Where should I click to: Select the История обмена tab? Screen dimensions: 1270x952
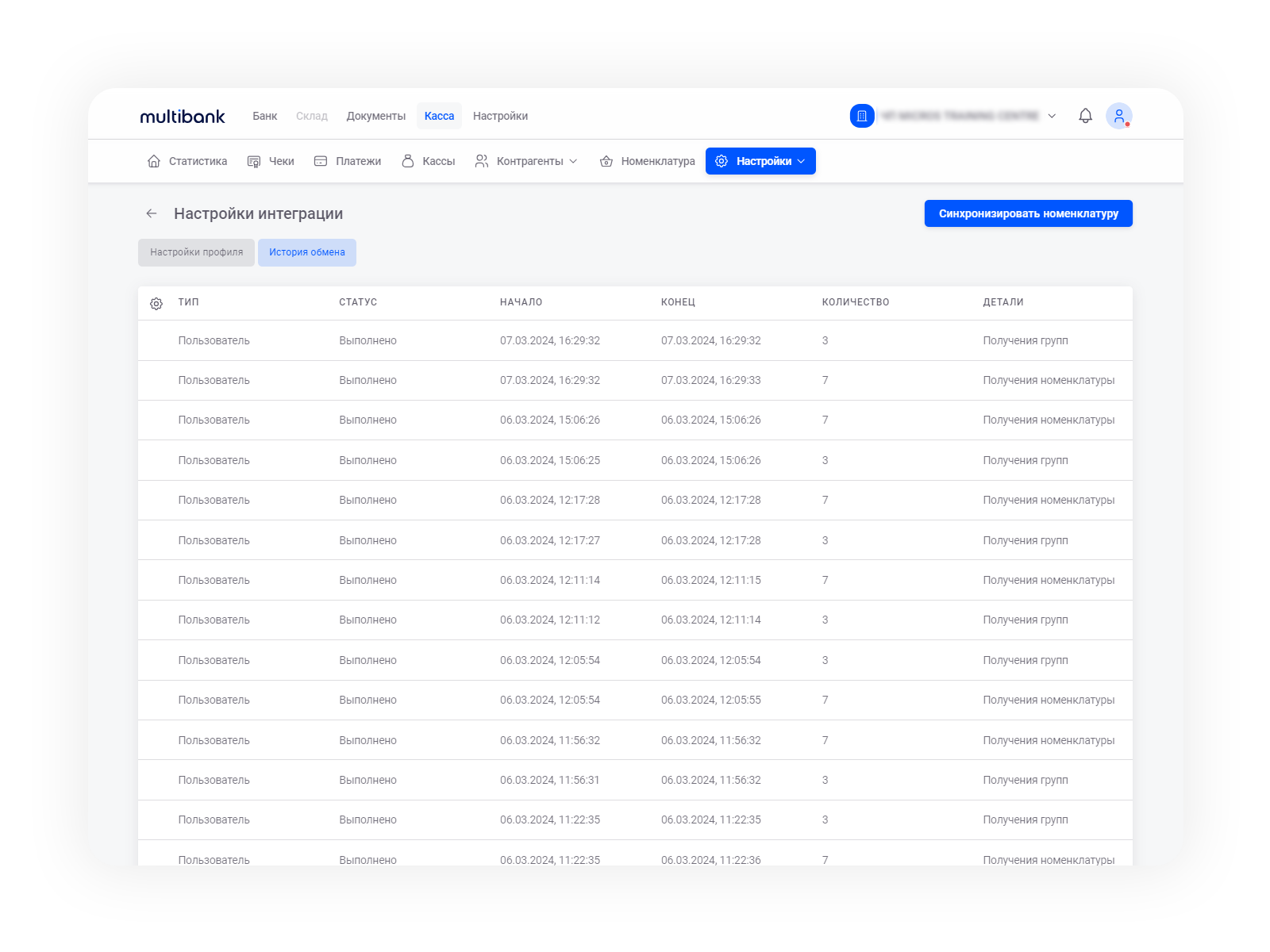(x=307, y=252)
